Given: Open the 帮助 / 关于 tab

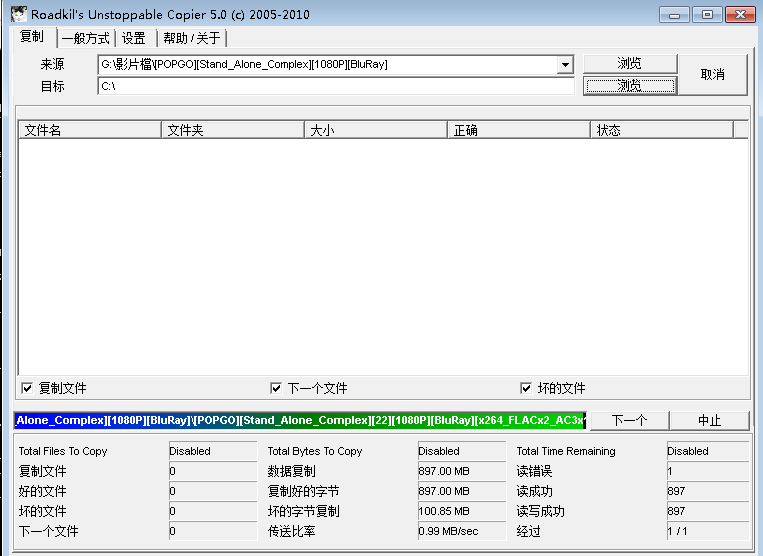Looking at the screenshot, I should [x=192, y=38].
